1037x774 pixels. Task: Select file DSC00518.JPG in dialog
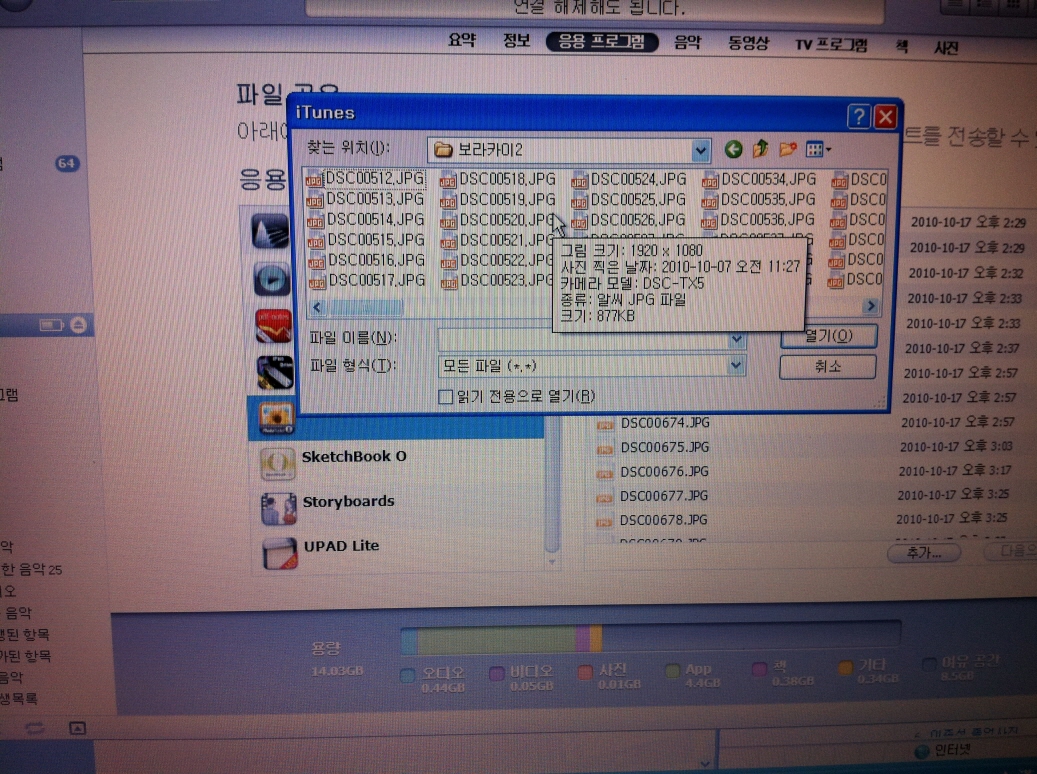(498, 179)
